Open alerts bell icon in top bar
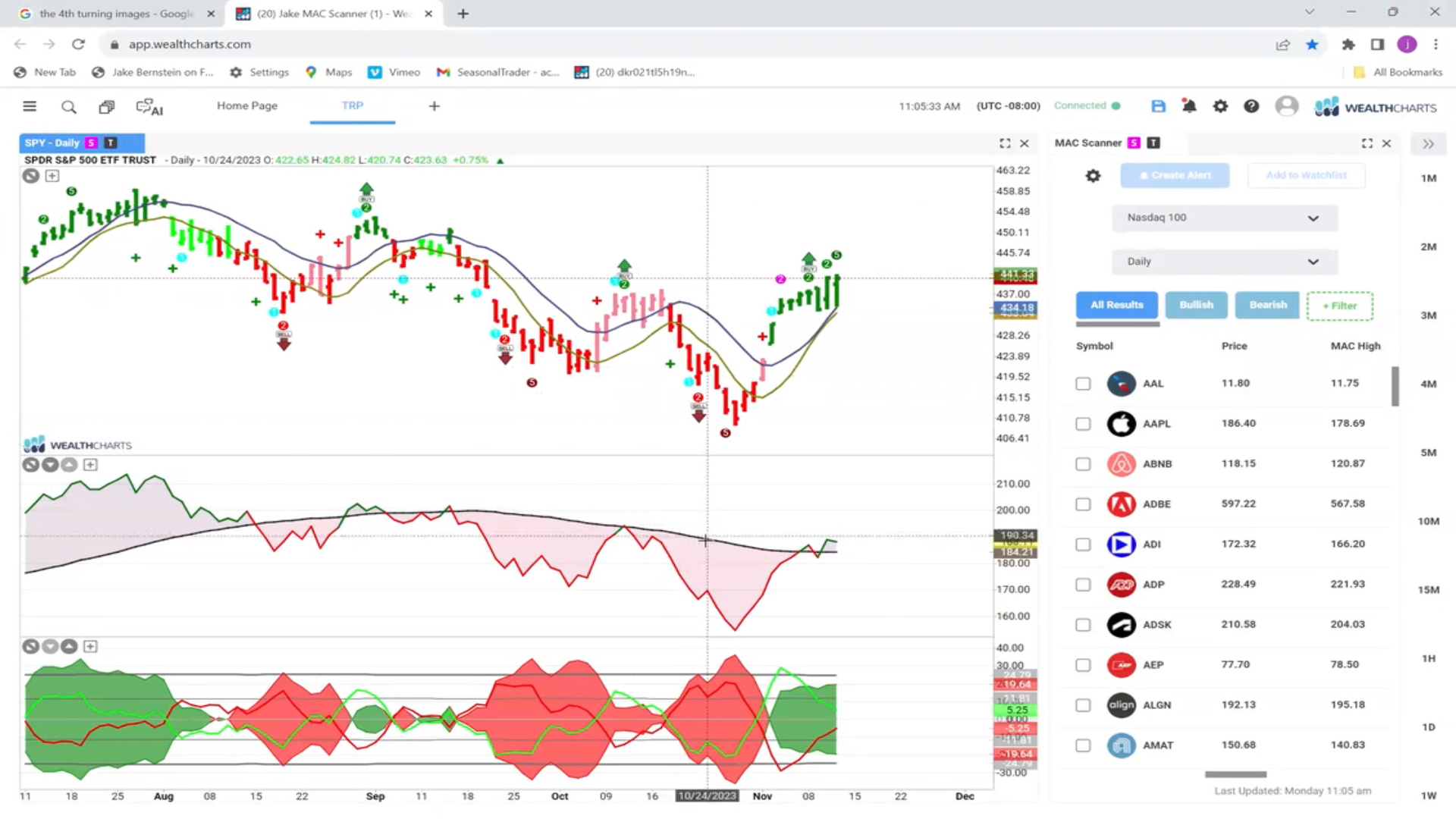Screen dimensions: 1456x819 coord(1189,106)
